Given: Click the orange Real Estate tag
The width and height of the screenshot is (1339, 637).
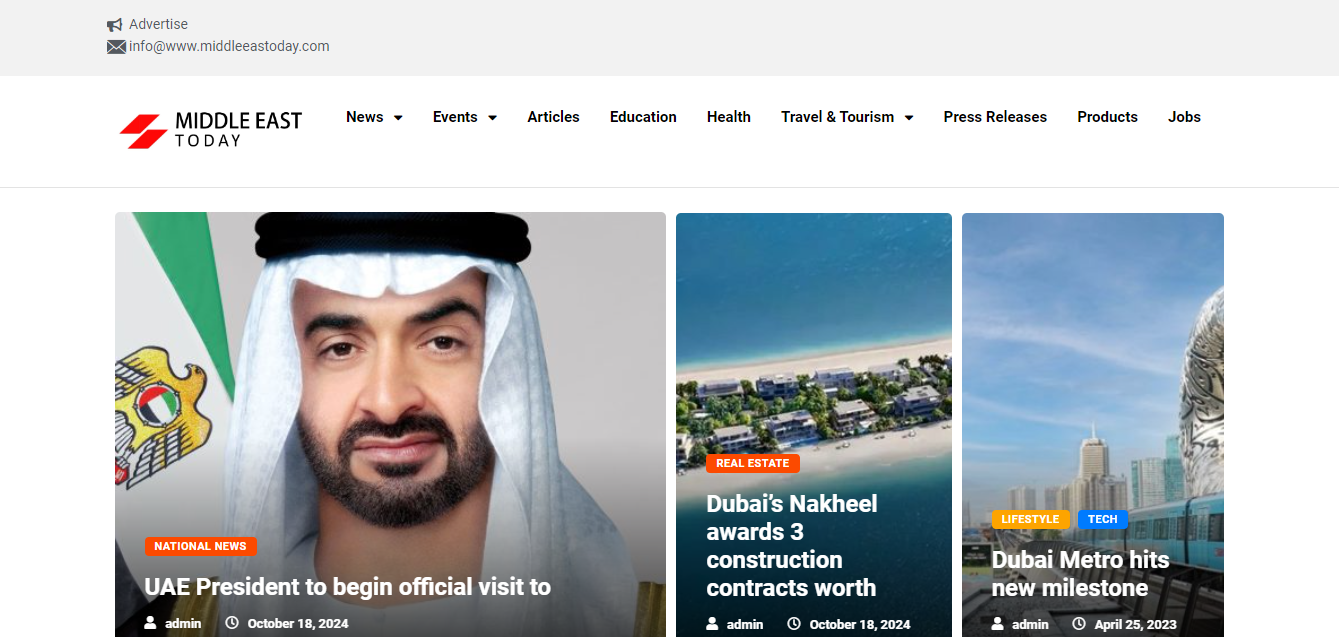Looking at the screenshot, I should click(x=753, y=463).
